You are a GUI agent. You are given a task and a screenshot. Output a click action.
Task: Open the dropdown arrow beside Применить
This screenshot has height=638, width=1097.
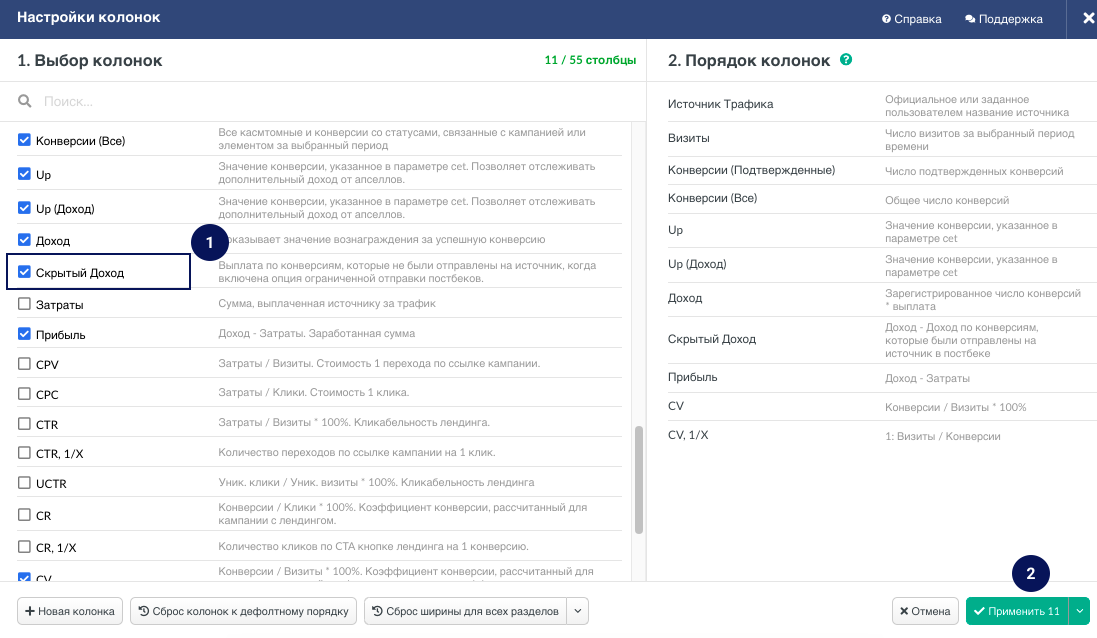coord(1080,611)
